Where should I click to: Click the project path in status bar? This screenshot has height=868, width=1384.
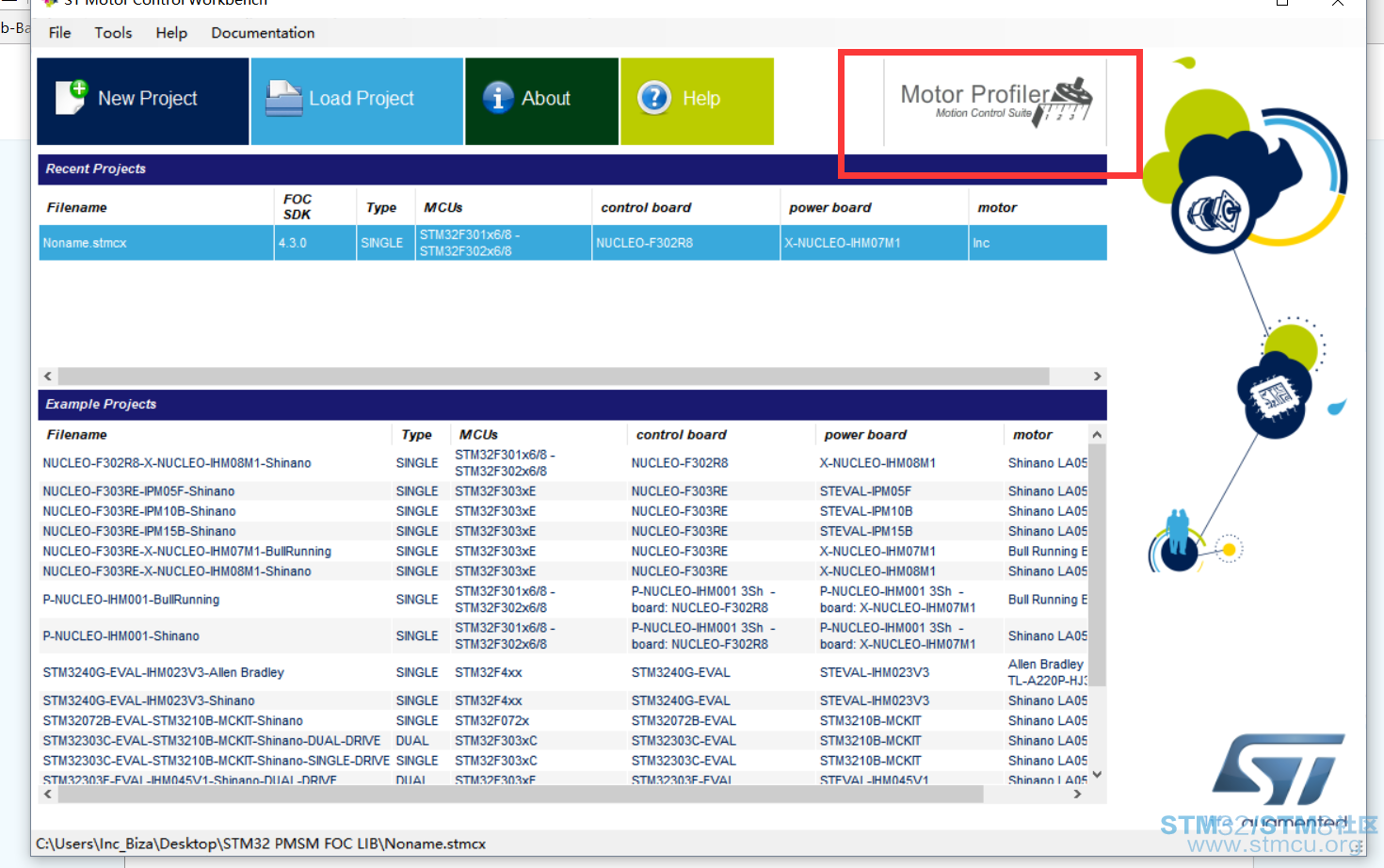[x=261, y=844]
